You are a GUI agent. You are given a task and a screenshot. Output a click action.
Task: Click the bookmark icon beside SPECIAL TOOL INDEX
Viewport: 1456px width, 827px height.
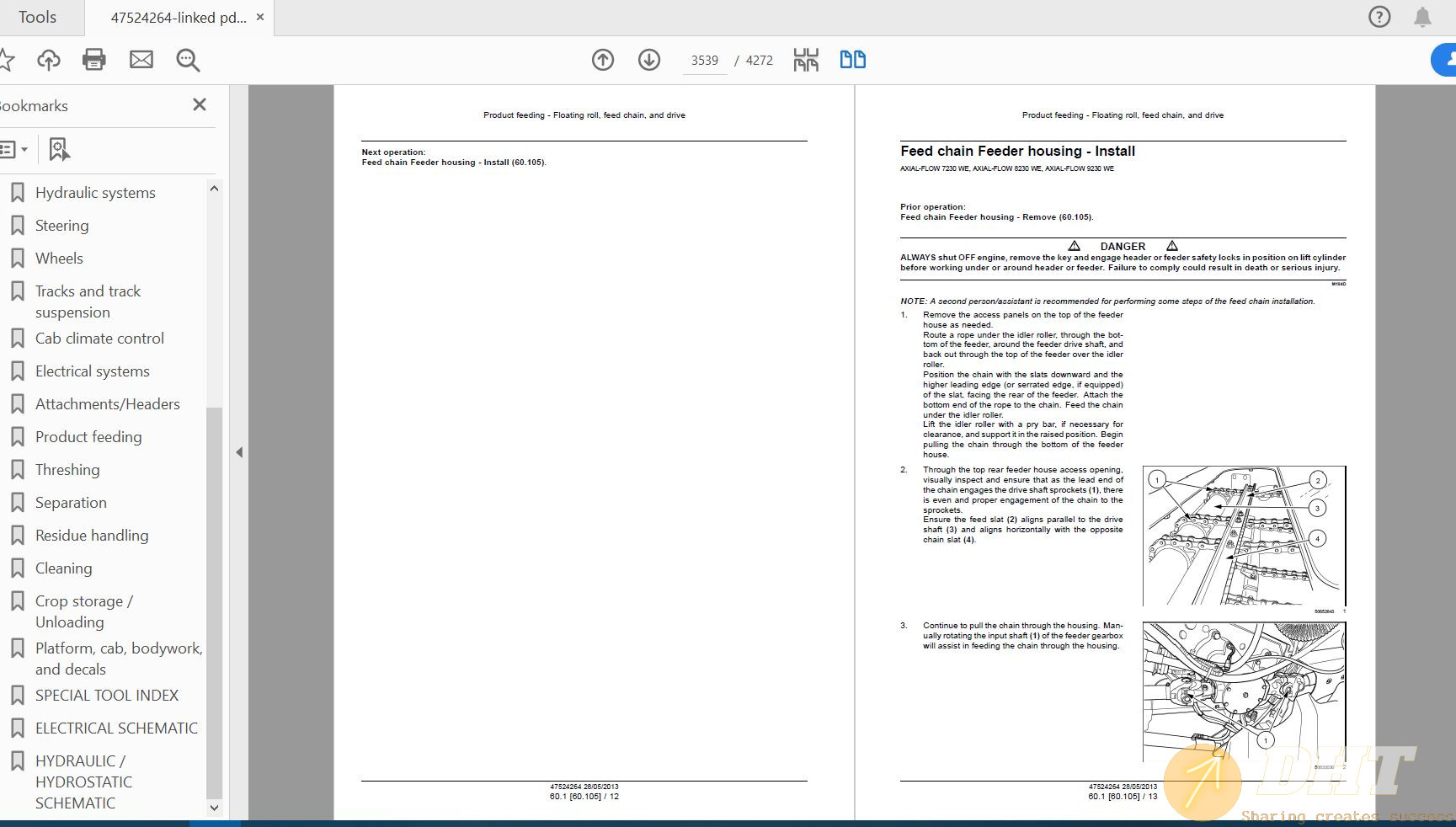tap(17, 696)
